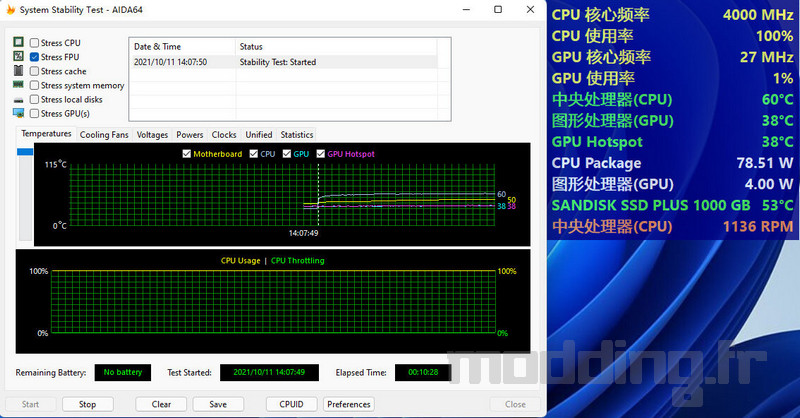Screen dimensions: 800x418
Task: Tick Stress system memory checkbox
Action: pos(34,85)
